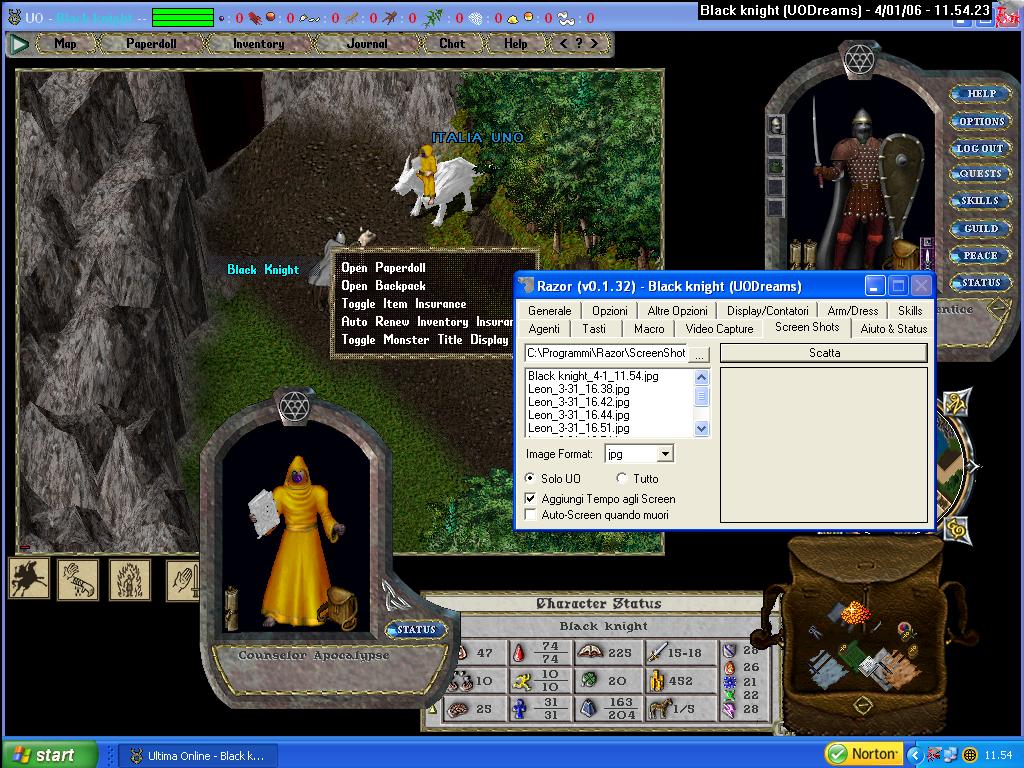Image resolution: width=1024 pixels, height=768 pixels.
Task: Click the helmet slot in Black knight paperdoll
Action: 776,124
